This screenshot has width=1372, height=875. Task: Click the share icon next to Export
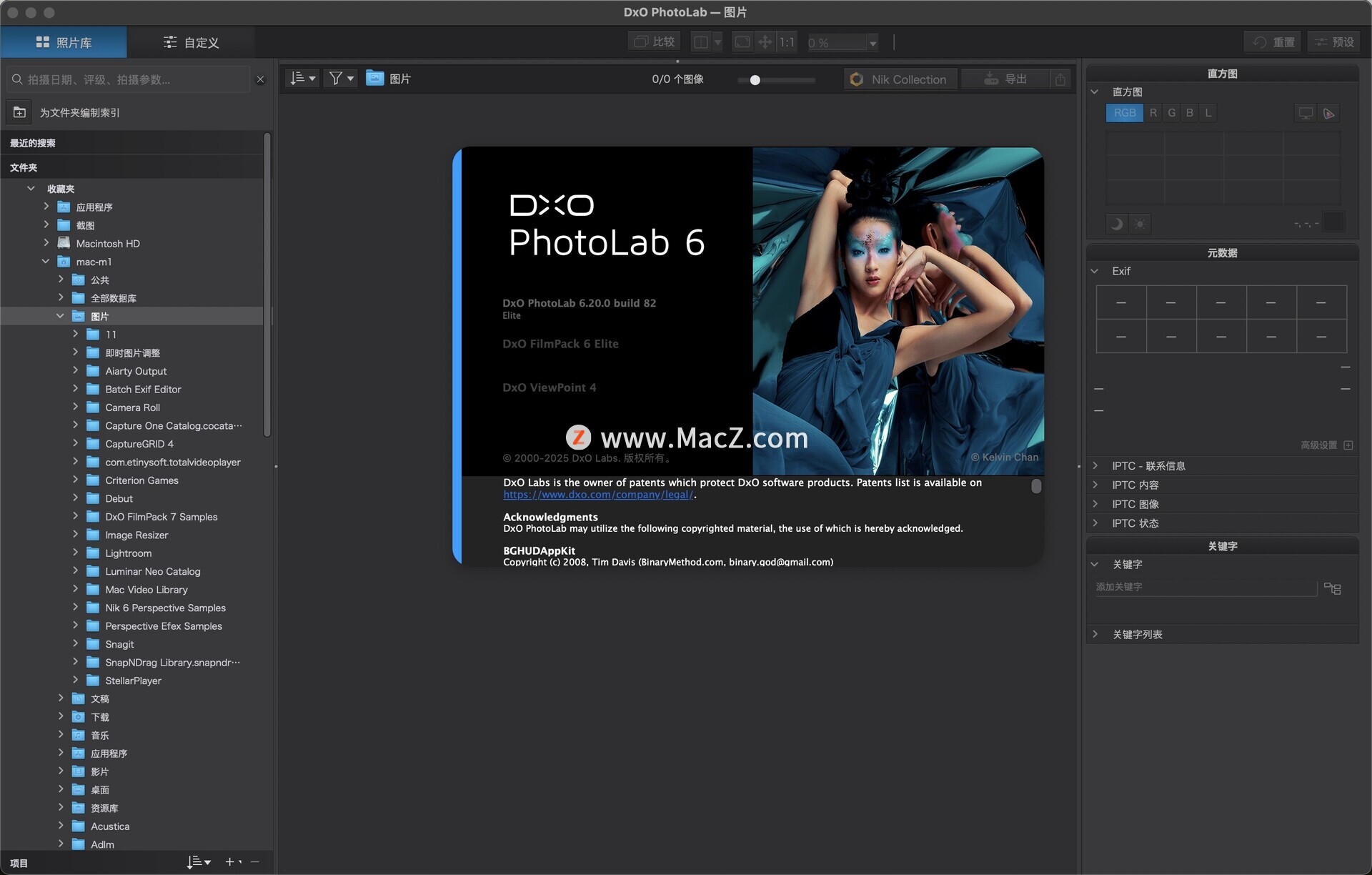[x=1060, y=79]
